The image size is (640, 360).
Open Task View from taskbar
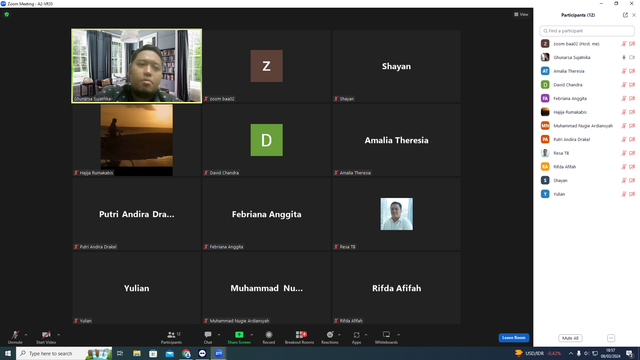pos(120,353)
